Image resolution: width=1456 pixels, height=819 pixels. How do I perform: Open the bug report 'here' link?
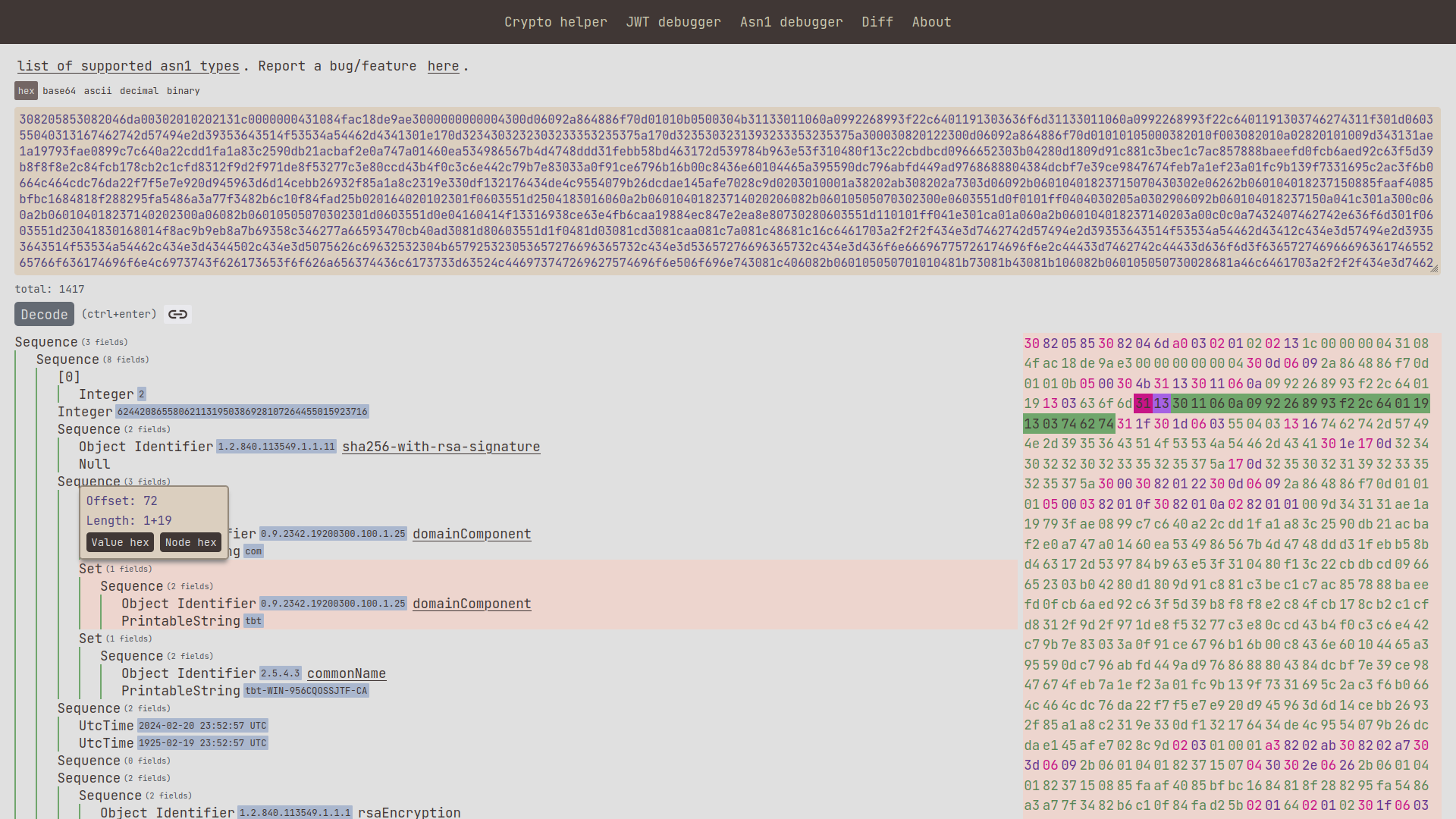coord(443,66)
